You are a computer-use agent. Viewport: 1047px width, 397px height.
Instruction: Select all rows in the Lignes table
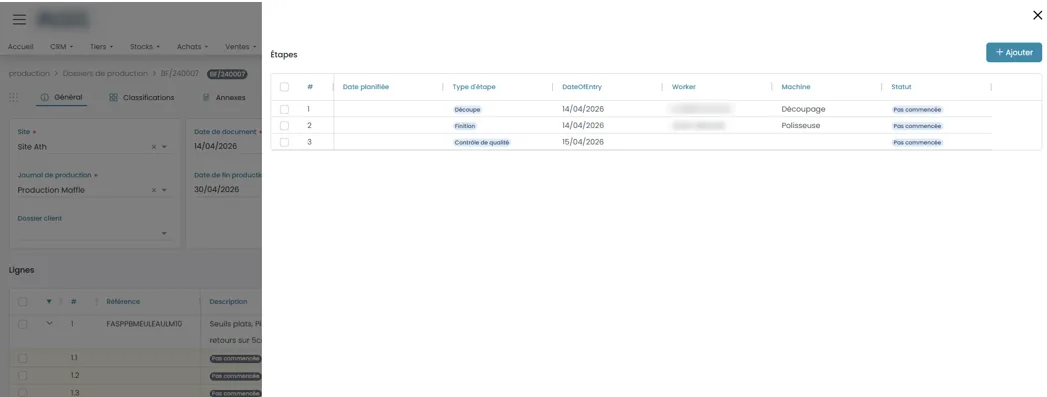pos(23,302)
